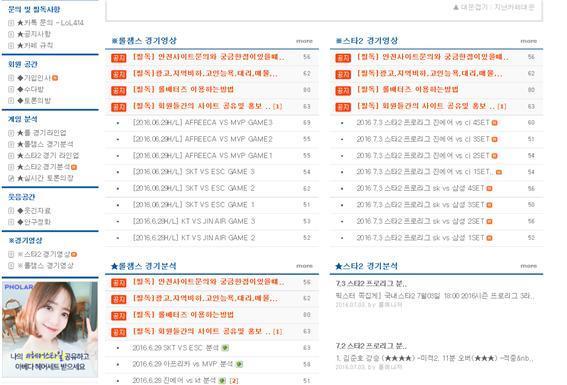
Task: Click new-post icon beside 진에어 vs cj 4SET
Action: [494, 123]
